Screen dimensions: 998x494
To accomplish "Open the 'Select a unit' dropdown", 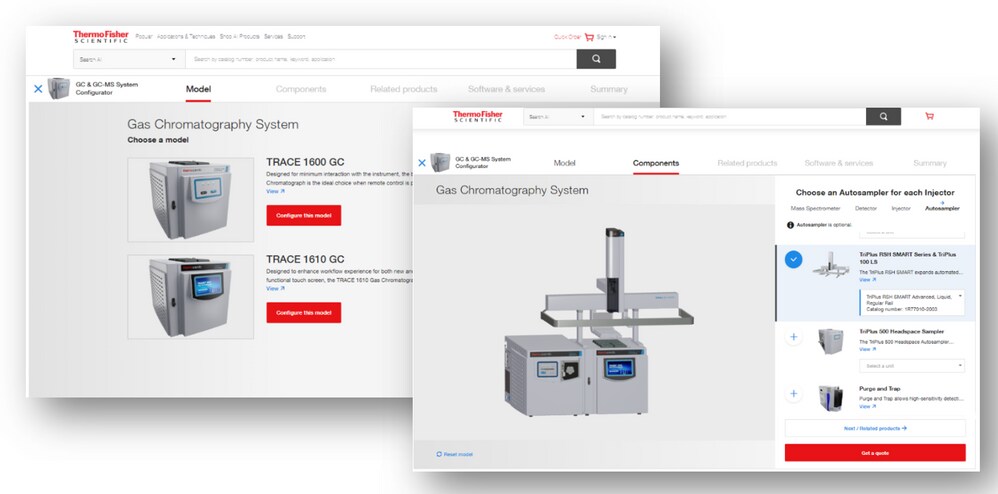I will [910, 366].
